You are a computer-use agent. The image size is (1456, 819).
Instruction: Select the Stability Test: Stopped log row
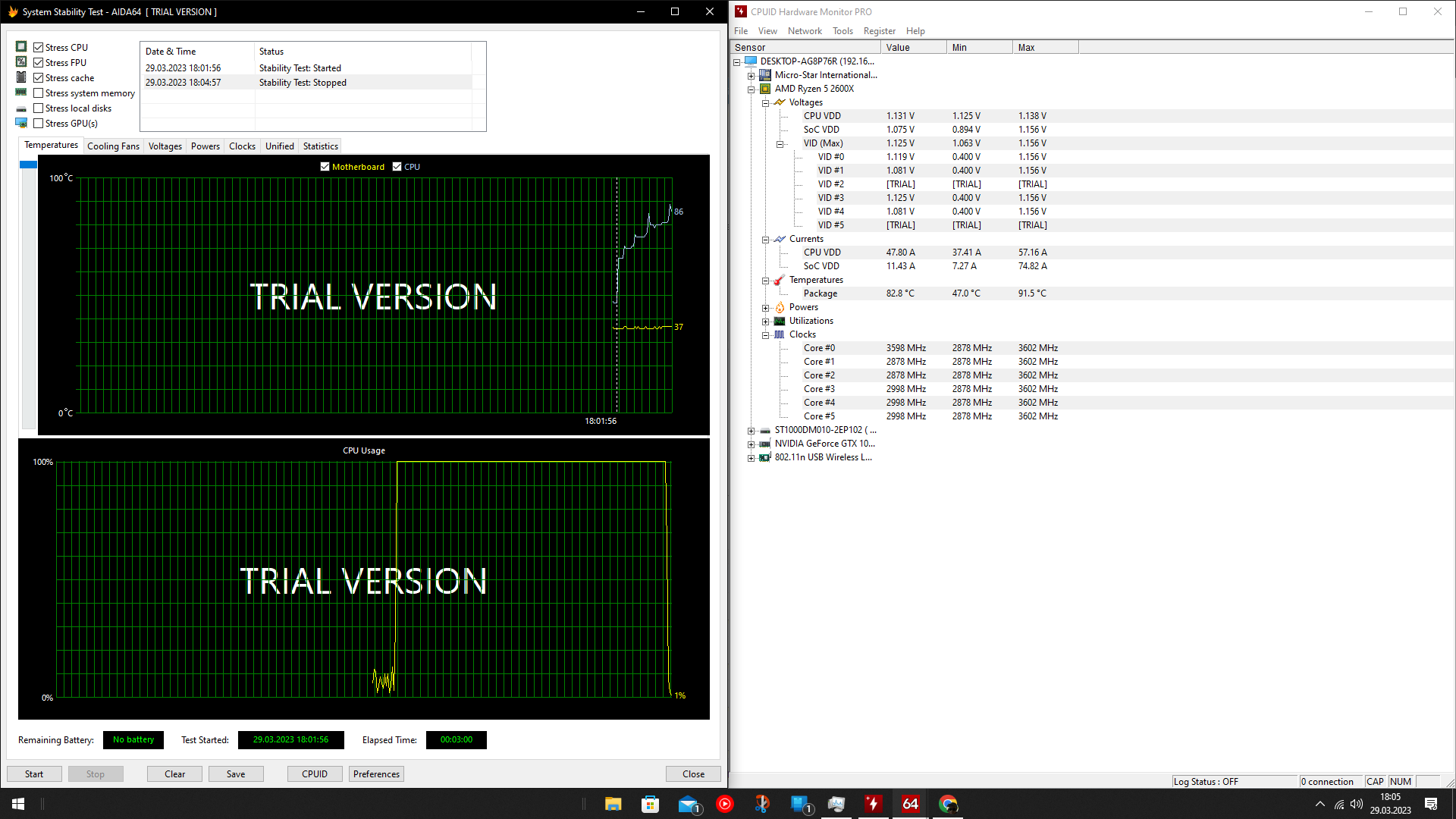click(x=303, y=83)
